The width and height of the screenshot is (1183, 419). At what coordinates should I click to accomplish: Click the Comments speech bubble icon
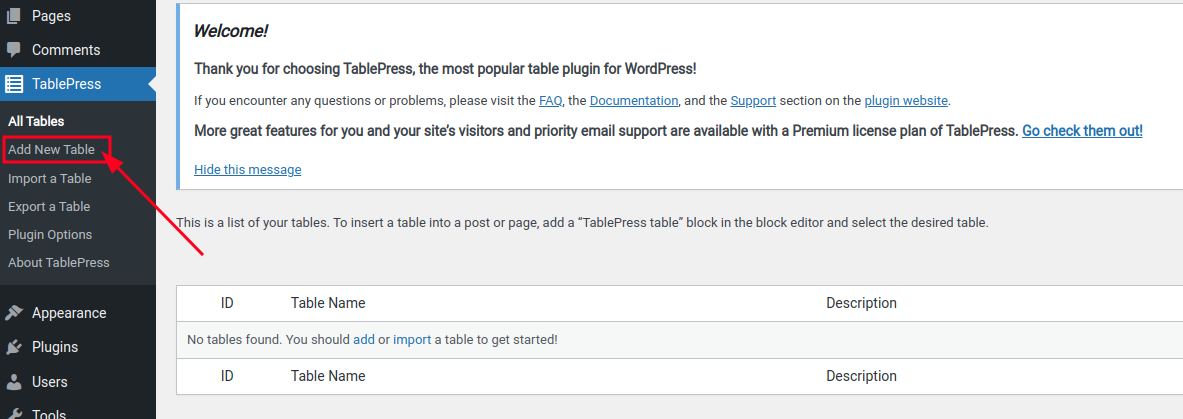coord(14,50)
